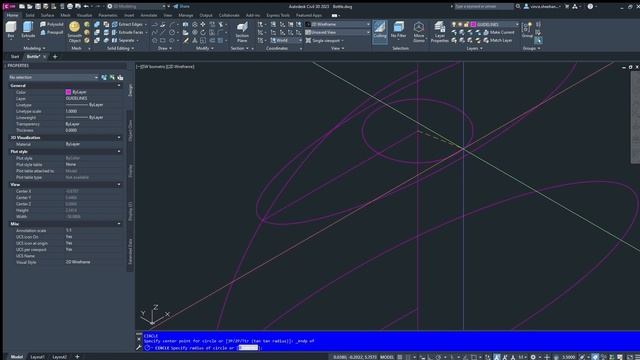
Task: Expand the Draw panel dropdown
Action: (165, 48)
